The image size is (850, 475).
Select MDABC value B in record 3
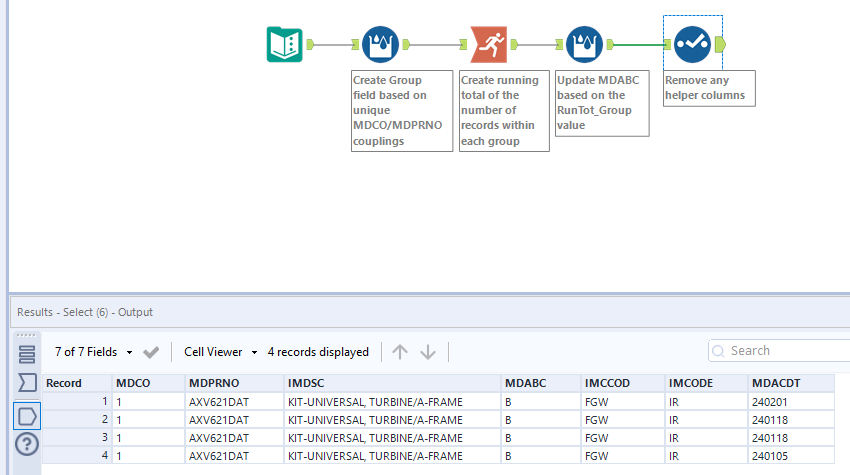coord(541,438)
